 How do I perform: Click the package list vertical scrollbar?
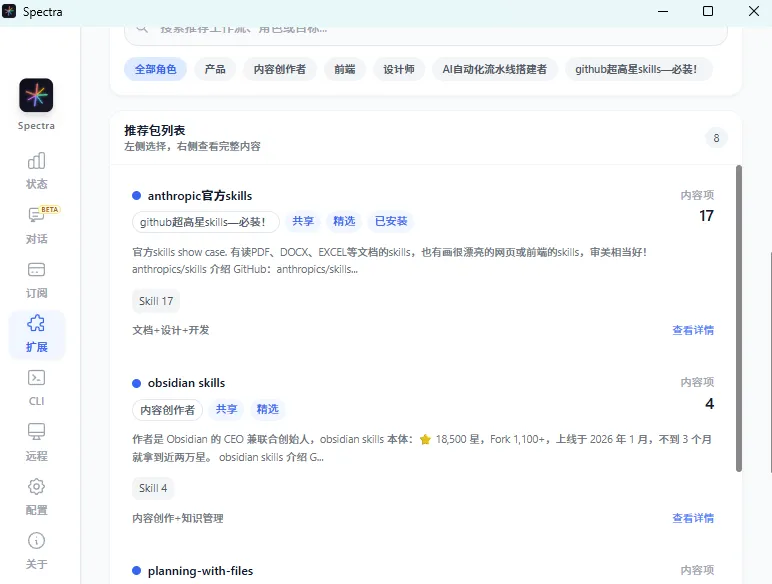coord(739,318)
